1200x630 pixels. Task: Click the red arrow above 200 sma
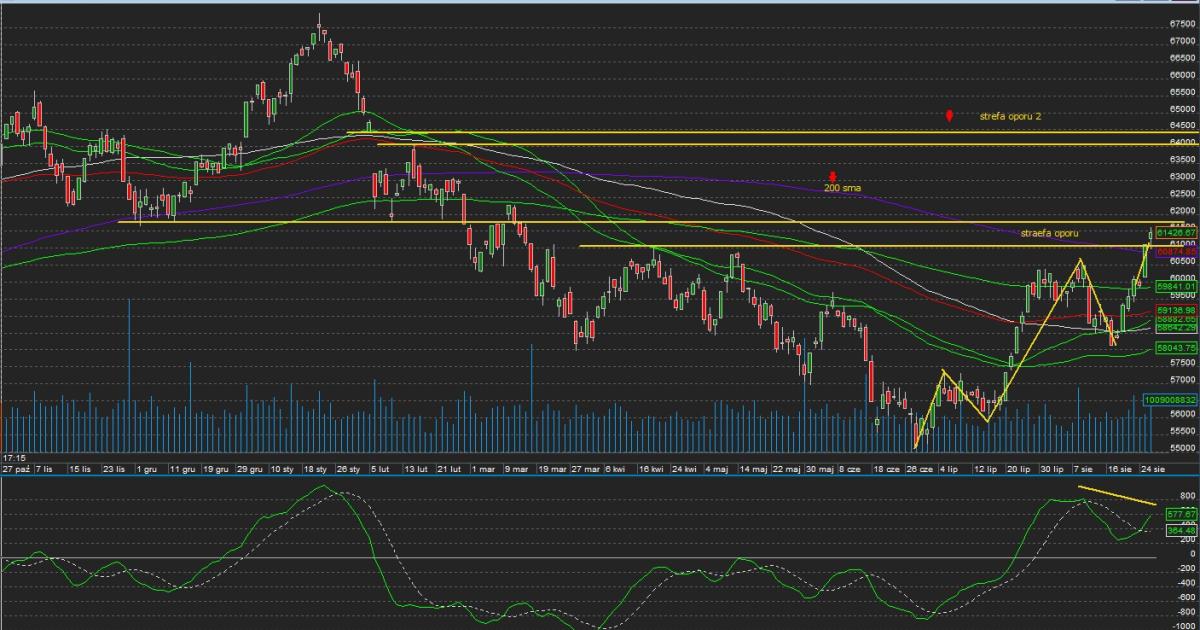(832, 177)
